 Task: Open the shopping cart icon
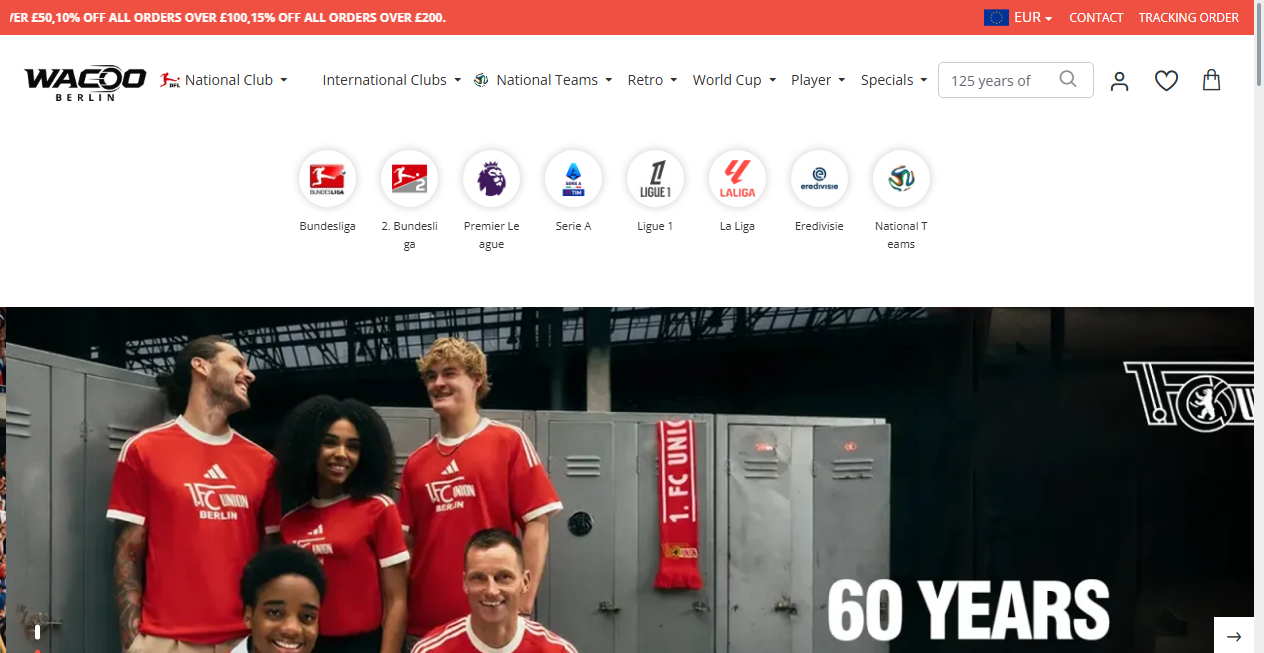click(x=1211, y=80)
